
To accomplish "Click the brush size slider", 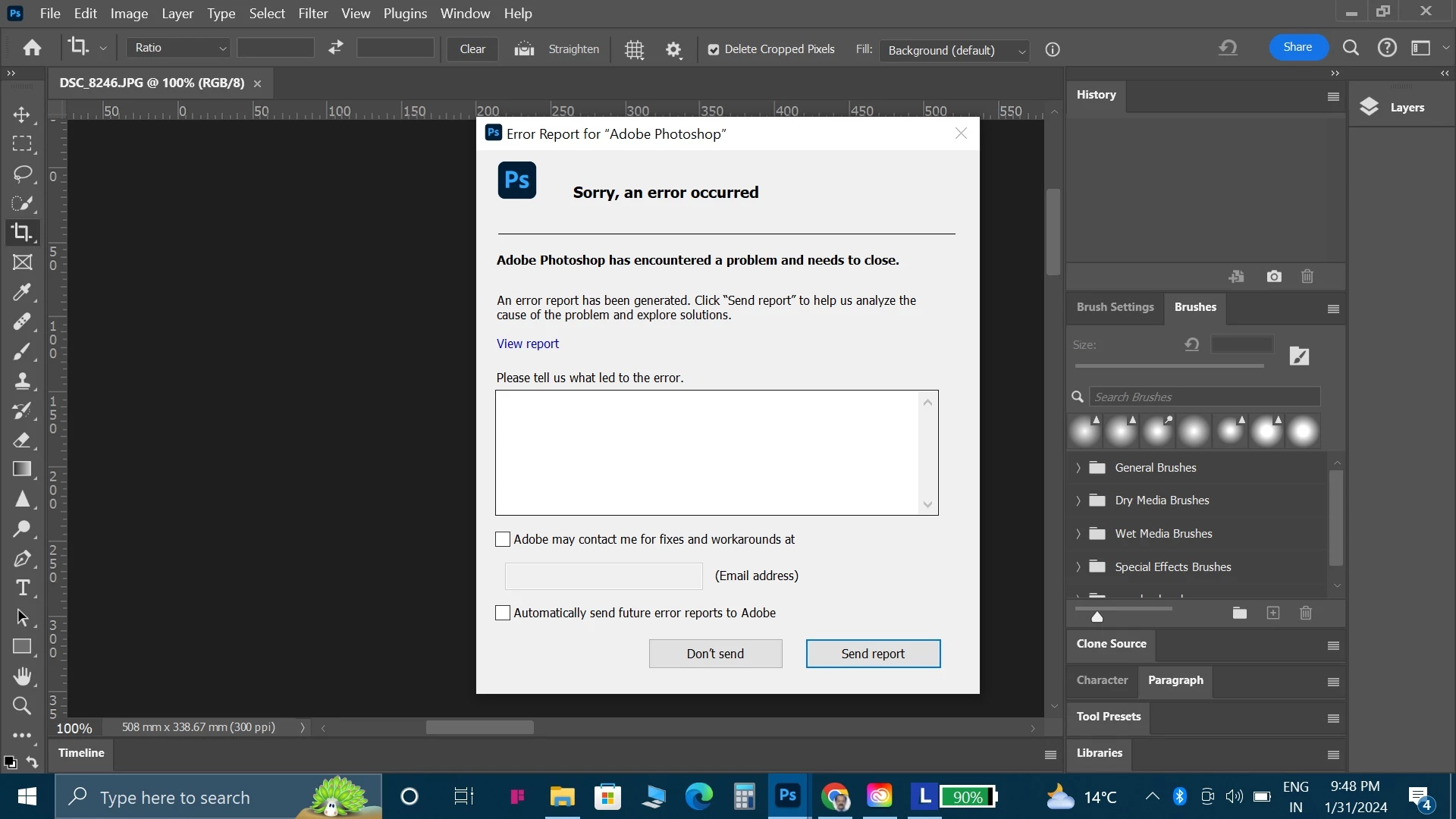I will click(x=1169, y=366).
